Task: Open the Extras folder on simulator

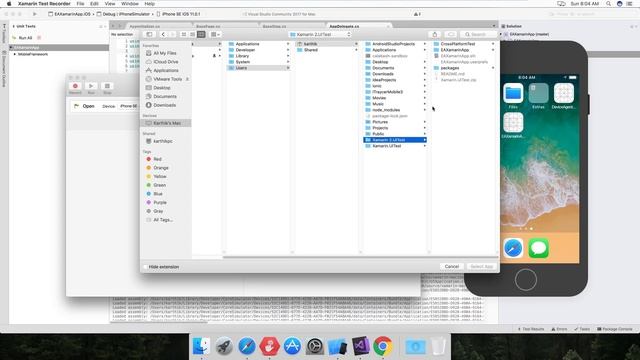Action: [x=538, y=93]
